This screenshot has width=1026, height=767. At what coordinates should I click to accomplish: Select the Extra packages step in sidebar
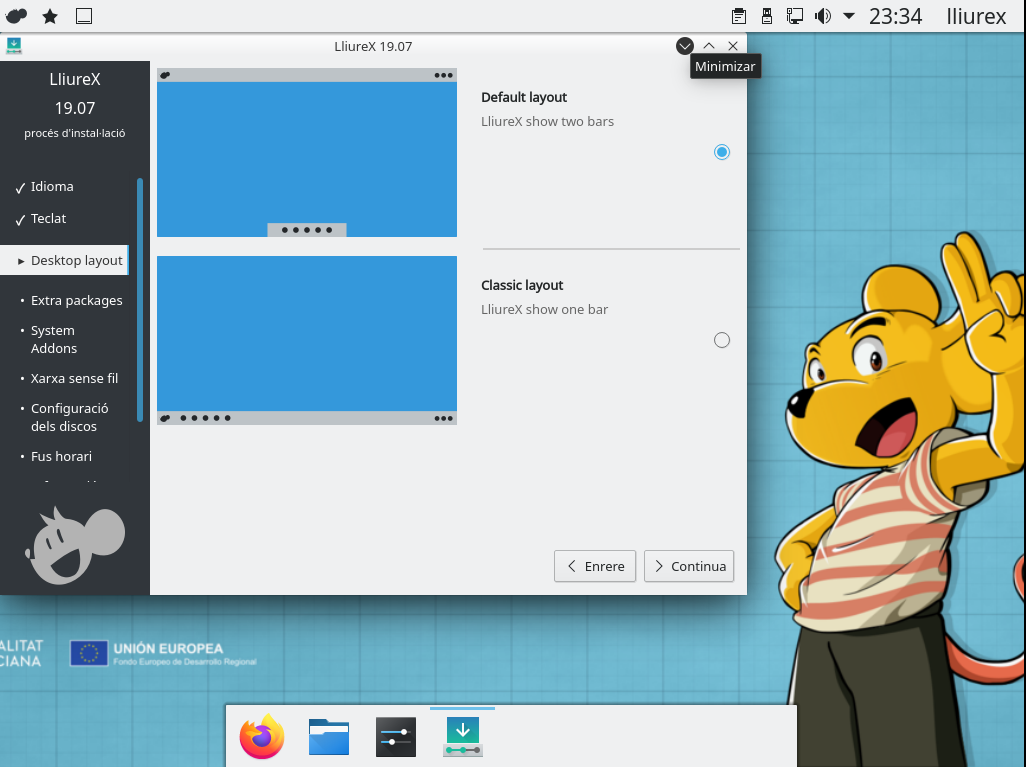pyautogui.click(x=77, y=300)
